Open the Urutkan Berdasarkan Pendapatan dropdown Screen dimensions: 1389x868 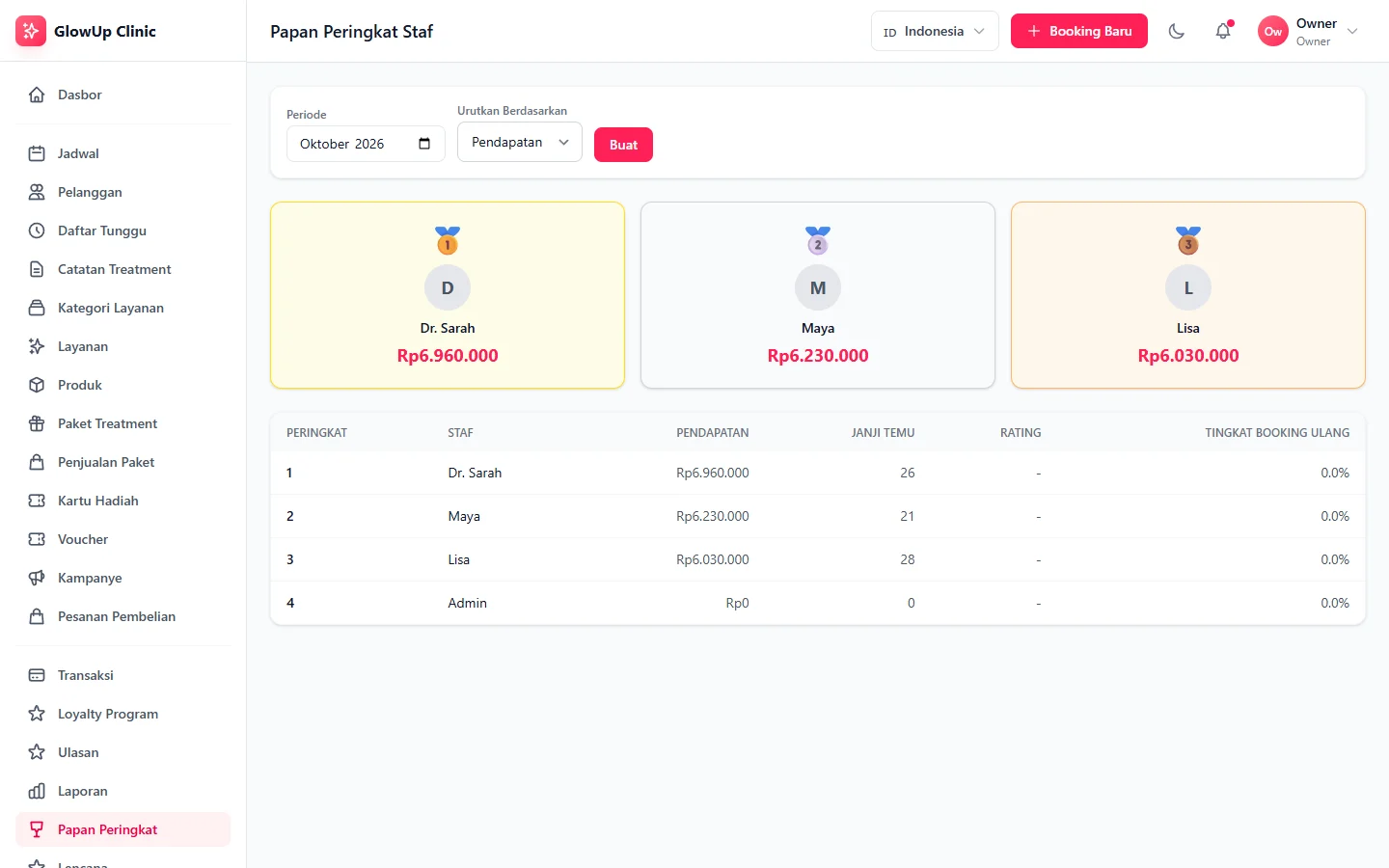pyautogui.click(x=520, y=142)
